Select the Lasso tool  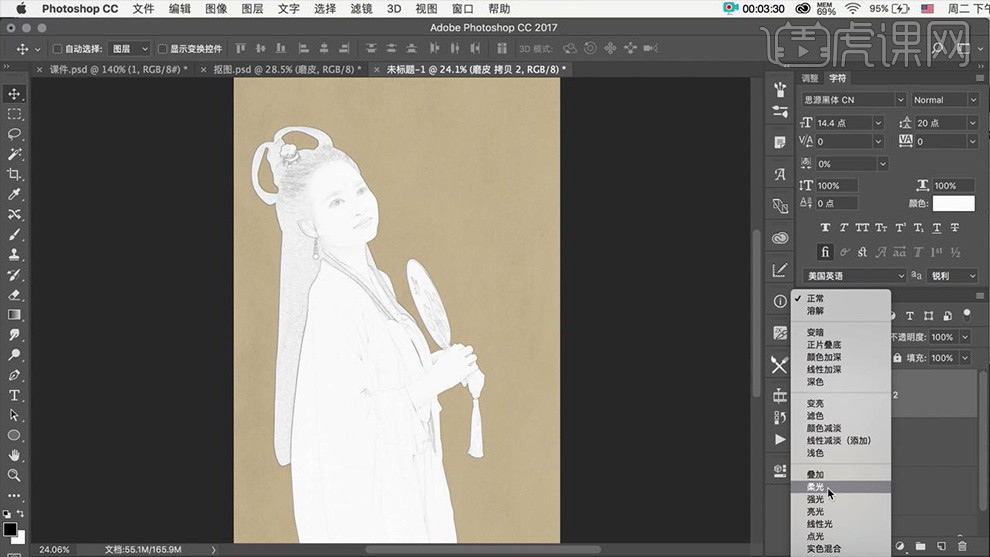coord(14,135)
